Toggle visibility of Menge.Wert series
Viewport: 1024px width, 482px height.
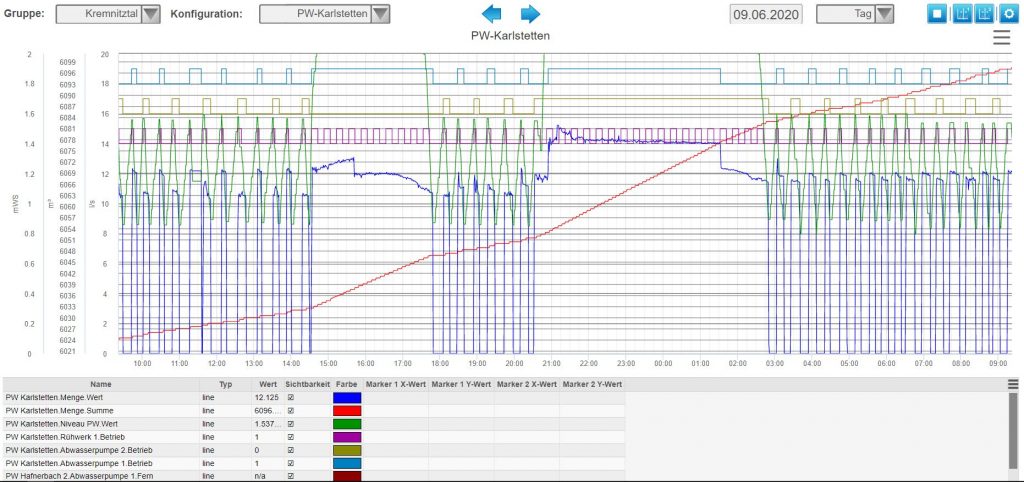point(291,397)
